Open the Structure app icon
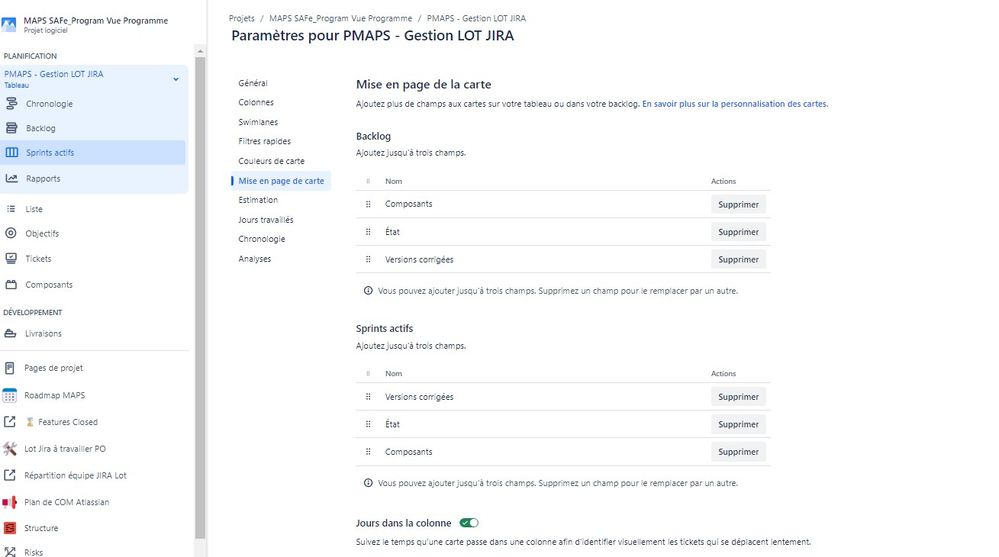The width and height of the screenshot is (999, 557). pyautogui.click(x=10, y=528)
